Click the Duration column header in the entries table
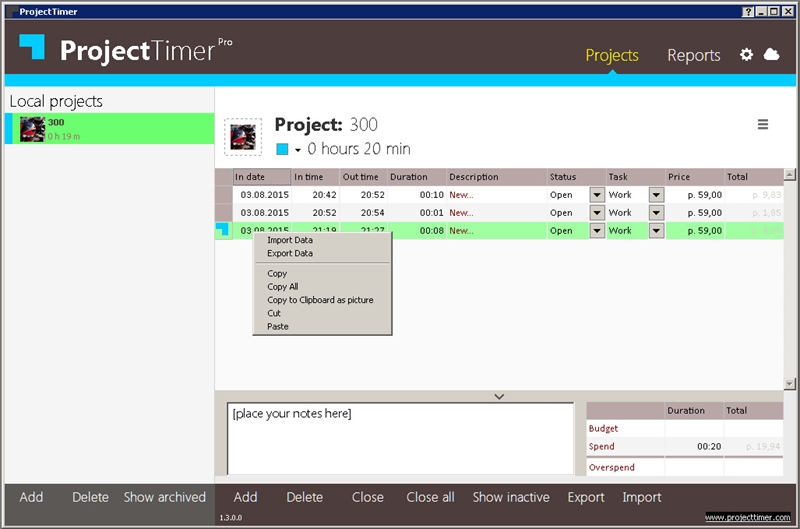Image resolution: width=800 pixels, height=529 pixels. pyautogui.click(x=416, y=177)
